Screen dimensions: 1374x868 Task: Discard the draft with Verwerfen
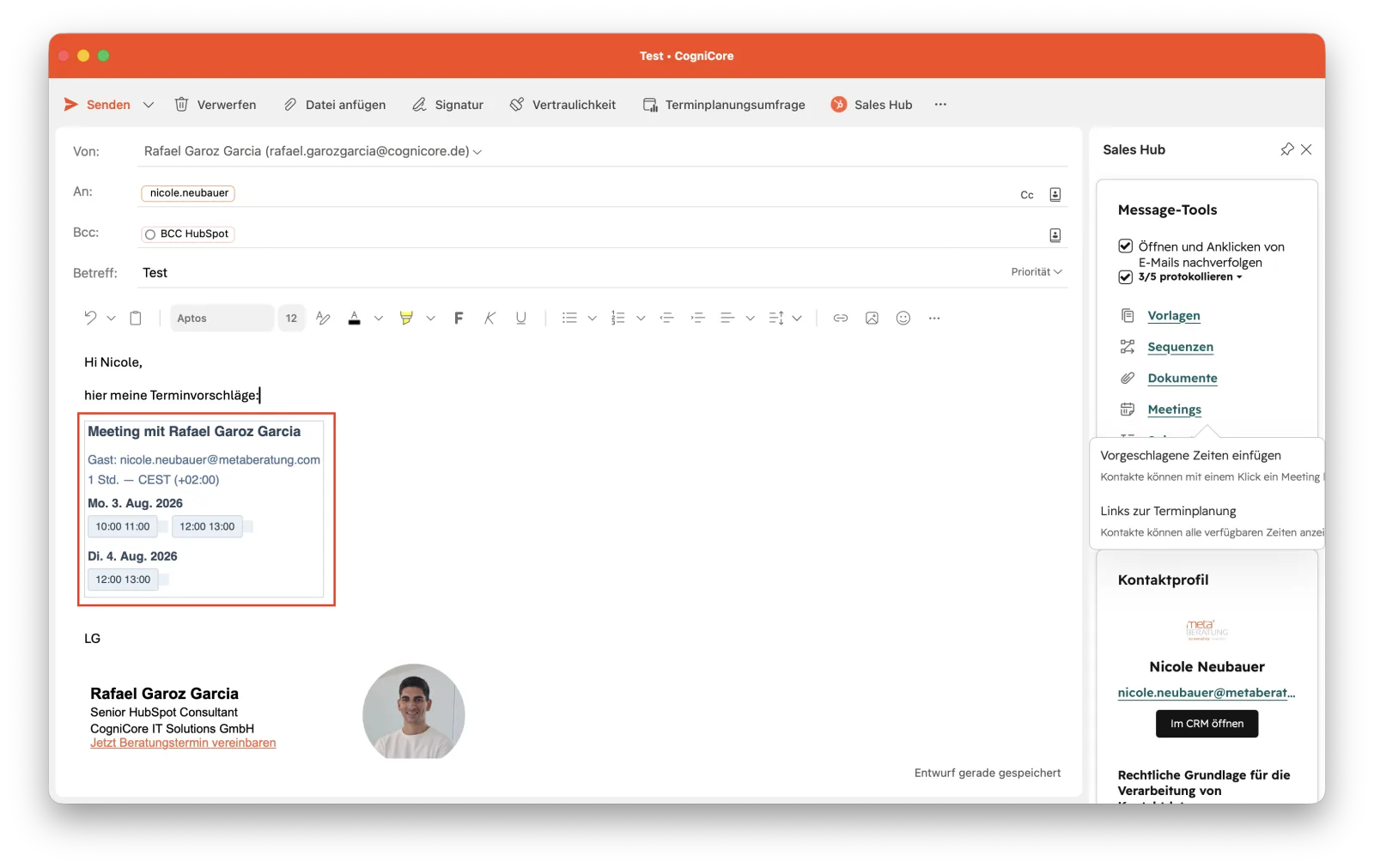(216, 105)
